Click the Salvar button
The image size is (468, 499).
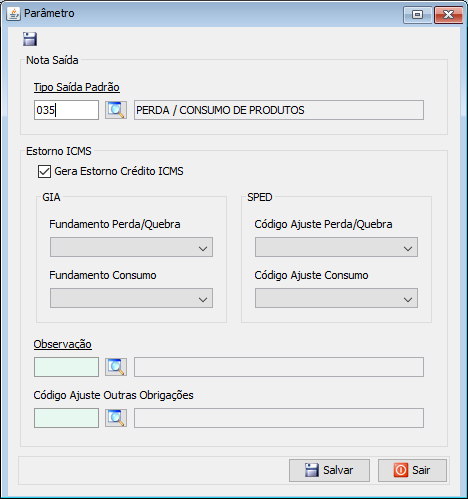tap(329, 470)
